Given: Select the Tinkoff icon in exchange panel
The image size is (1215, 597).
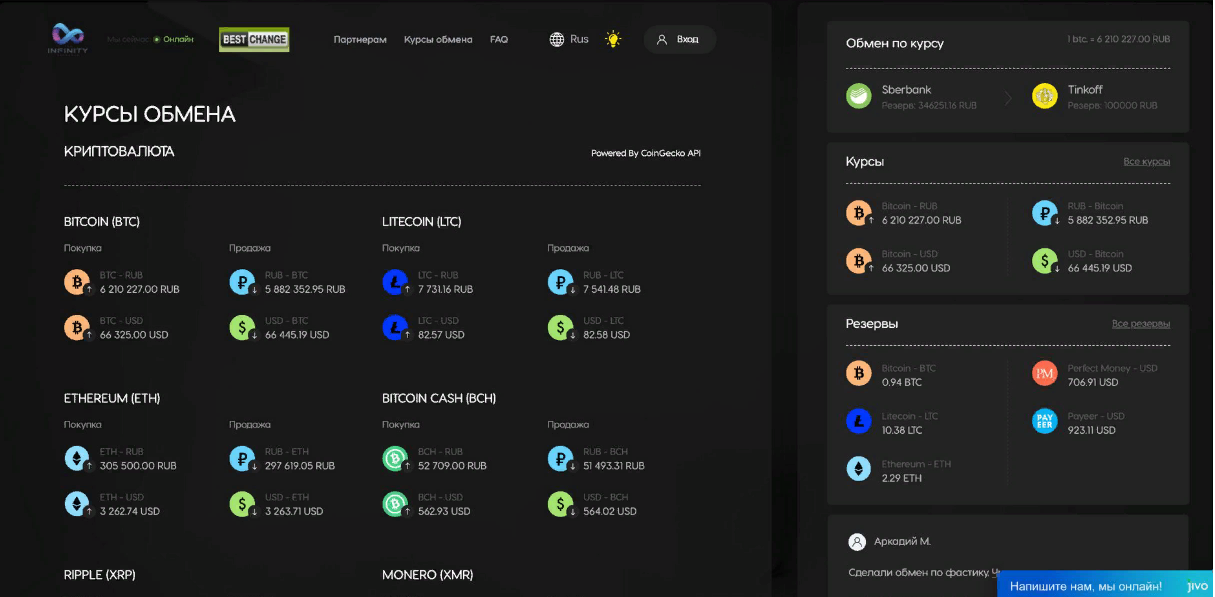Looking at the screenshot, I should [x=1045, y=97].
